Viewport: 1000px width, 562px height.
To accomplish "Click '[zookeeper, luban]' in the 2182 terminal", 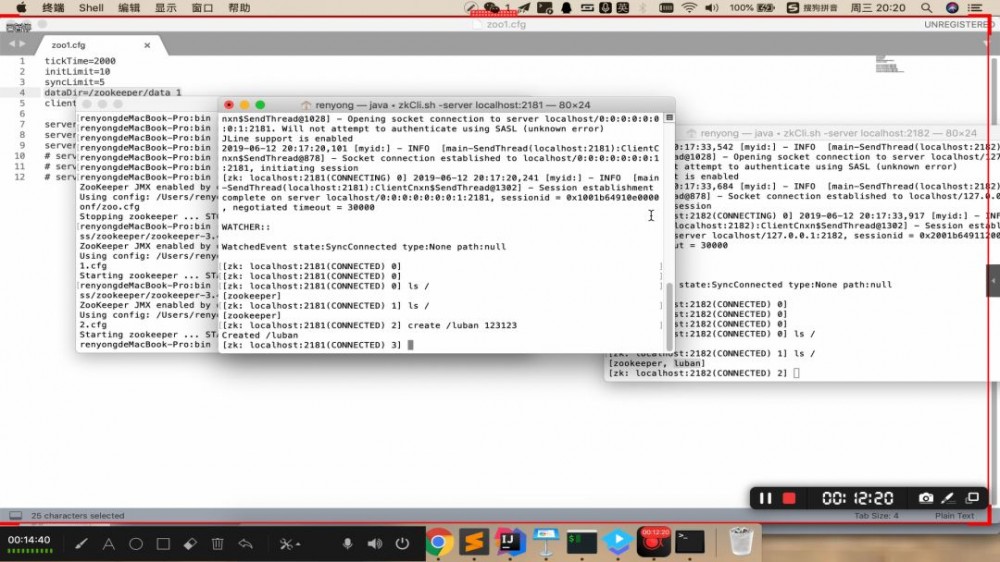I will tap(657, 363).
